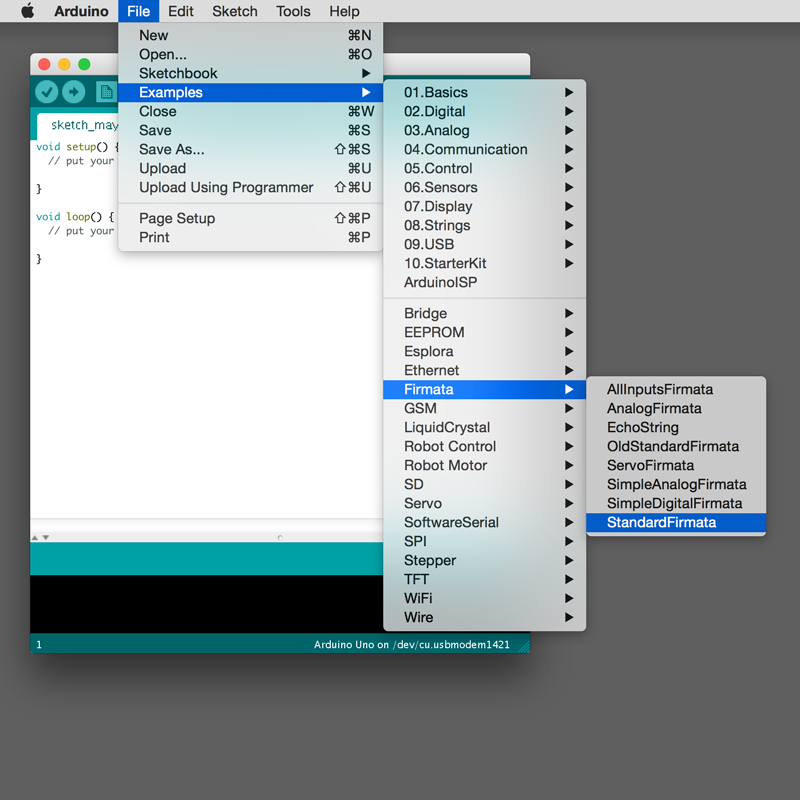The width and height of the screenshot is (800, 800).
Task: Open the Apple menu
Action: pyautogui.click(x=27, y=11)
